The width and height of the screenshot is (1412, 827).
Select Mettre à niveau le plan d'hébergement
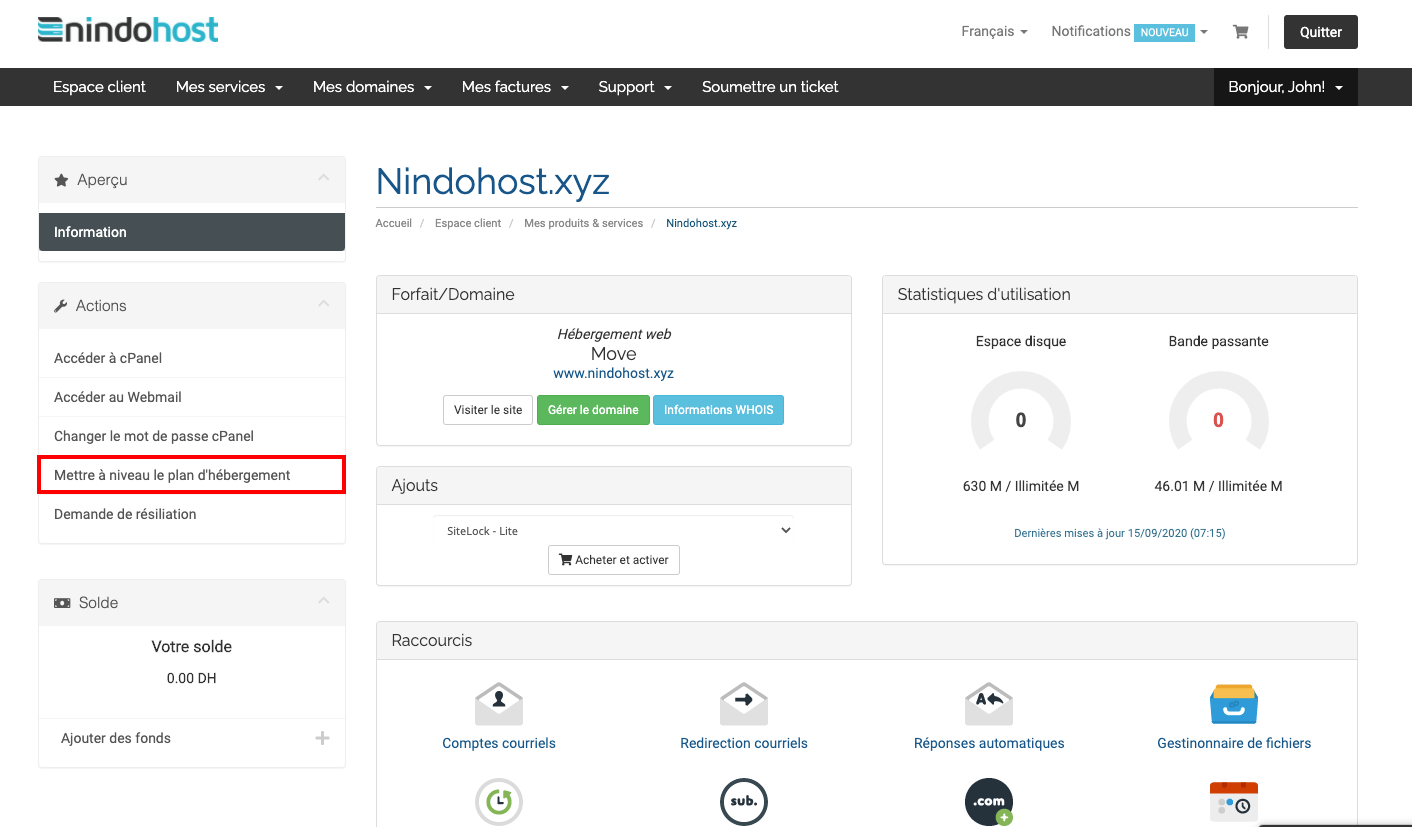pos(192,475)
